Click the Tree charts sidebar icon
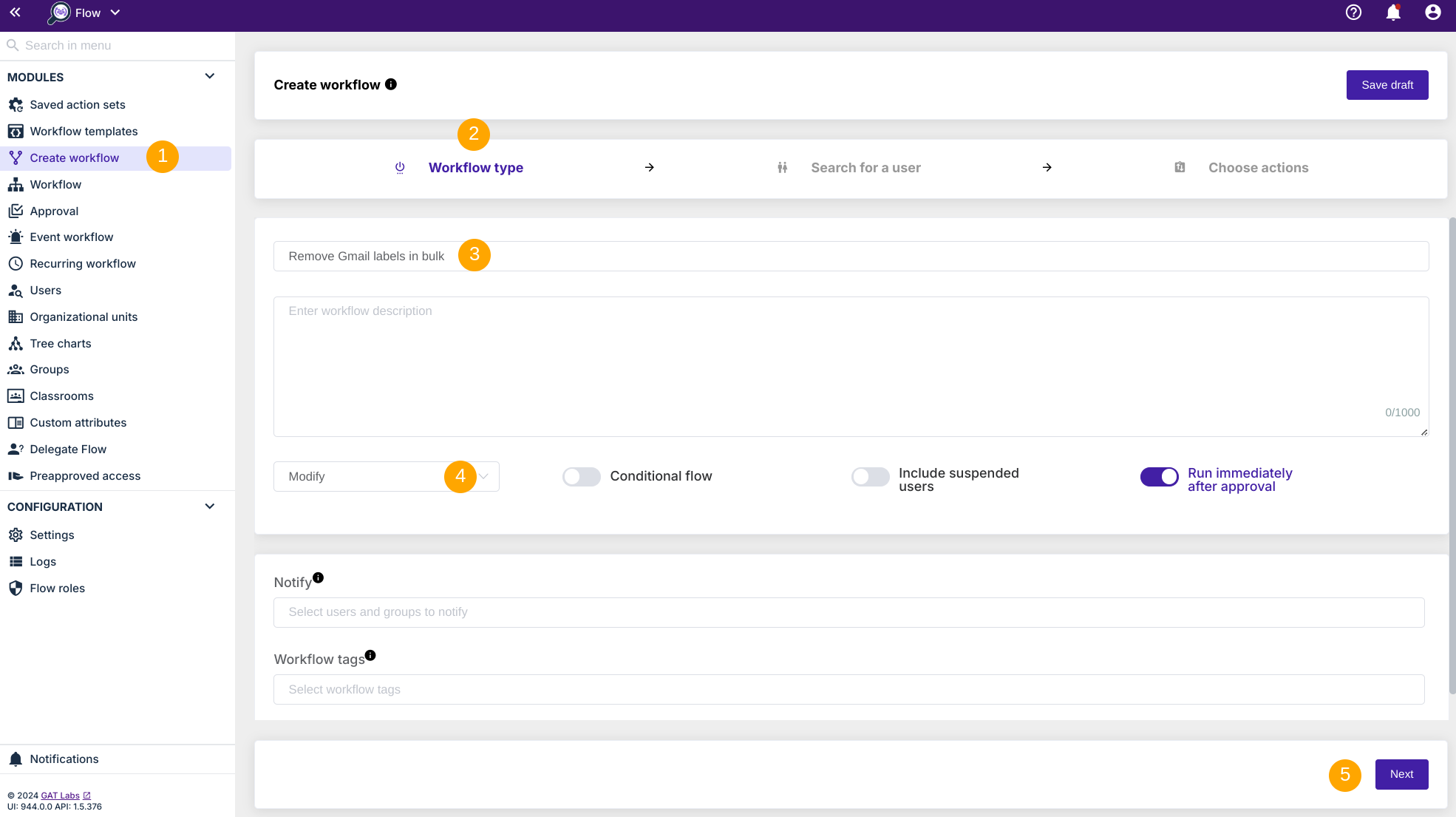Screen dimensions: 1456x817 point(16,343)
